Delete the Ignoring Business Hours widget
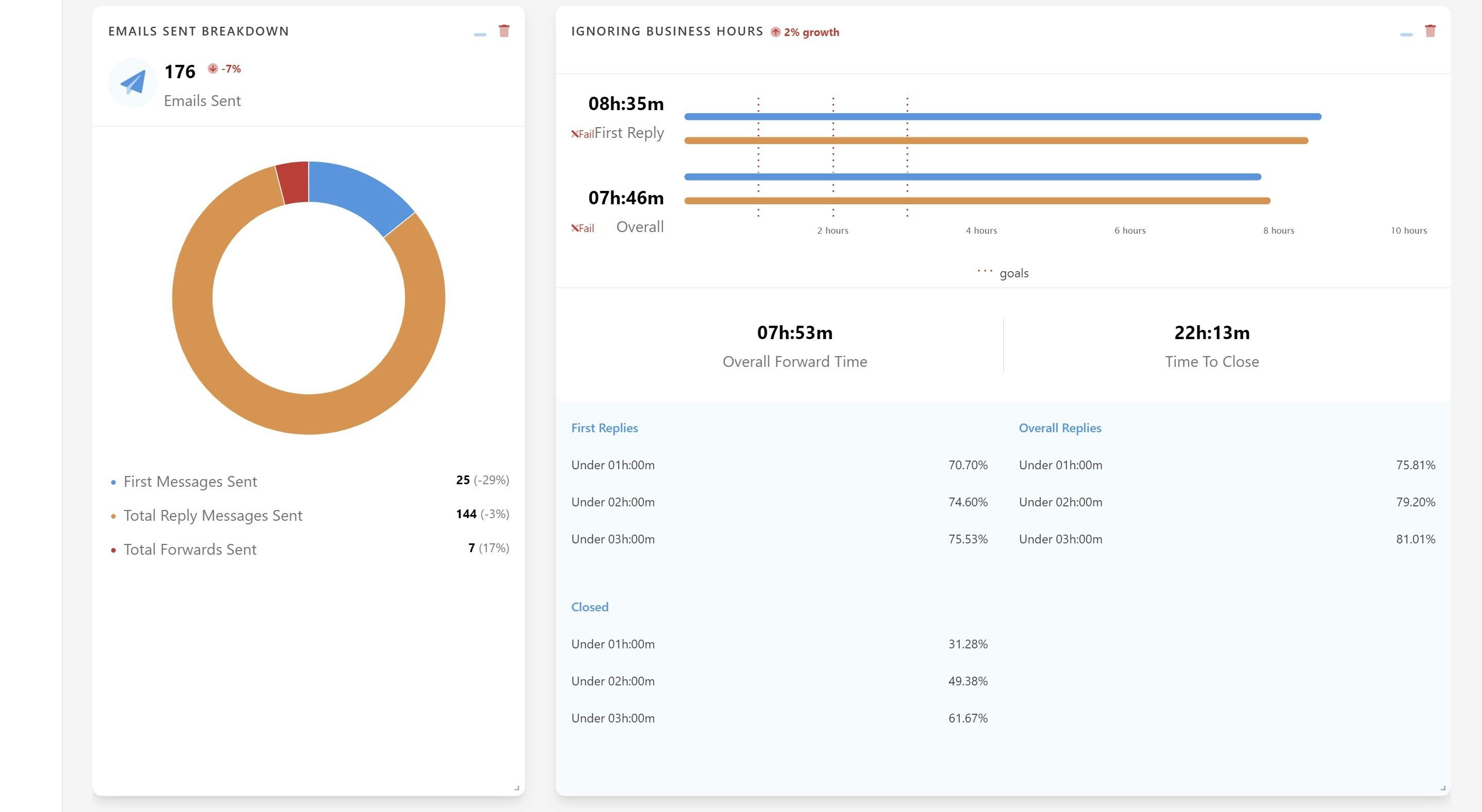 tap(1430, 31)
